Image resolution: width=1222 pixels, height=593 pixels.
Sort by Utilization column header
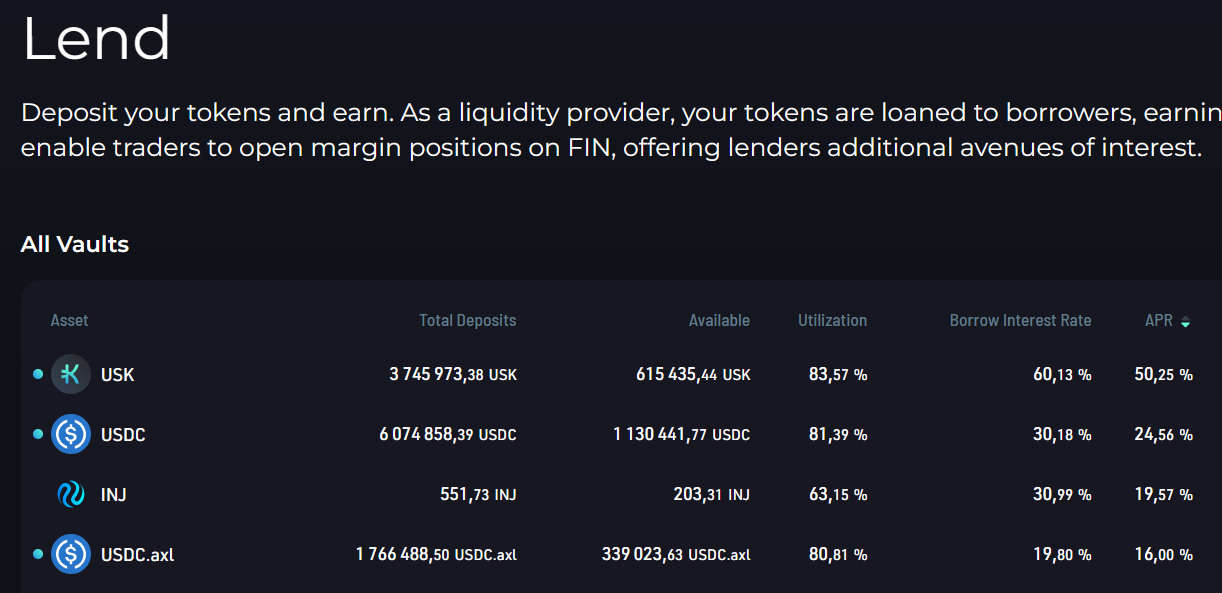[x=832, y=321]
